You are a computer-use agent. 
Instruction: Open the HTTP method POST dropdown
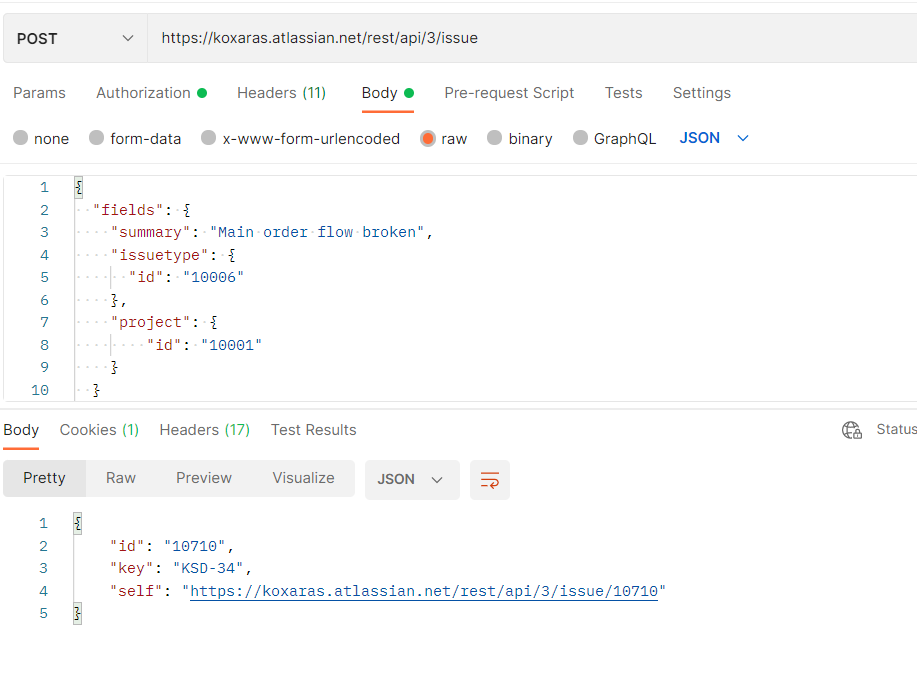[x=75, y=39]
